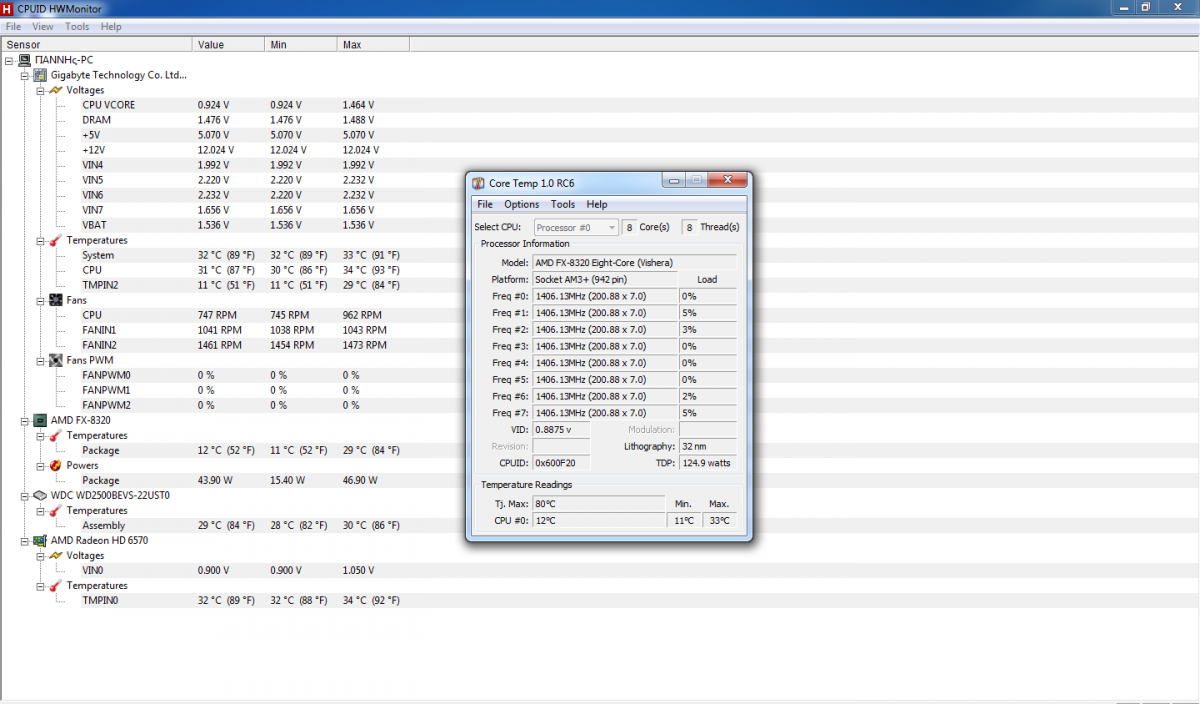The width and height of the screenshot is (1200, 704).
Task: Click the fan icon beside Fans PWM
Action: 56,360
